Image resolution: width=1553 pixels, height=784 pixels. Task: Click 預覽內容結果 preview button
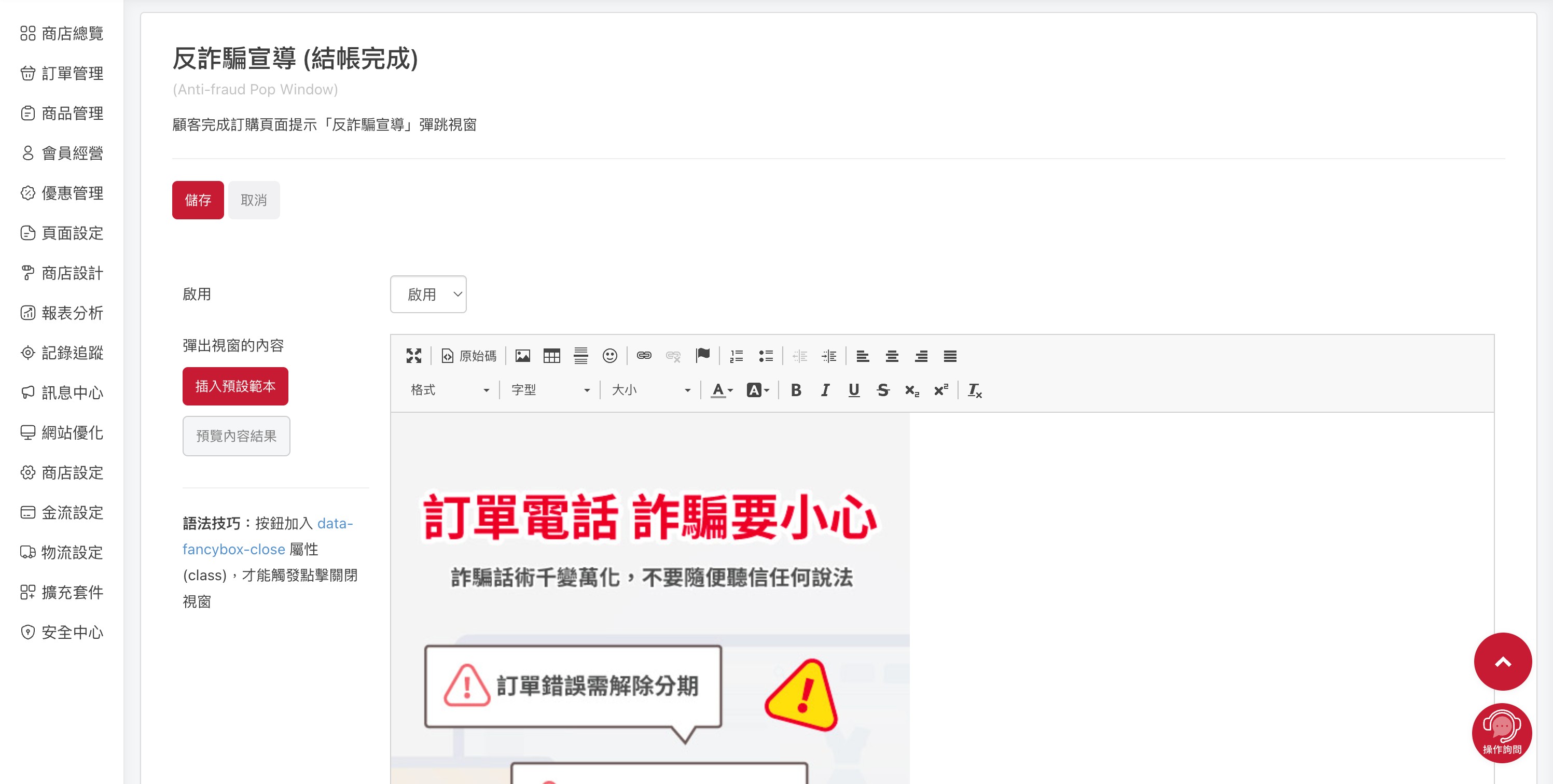[237, 436]
